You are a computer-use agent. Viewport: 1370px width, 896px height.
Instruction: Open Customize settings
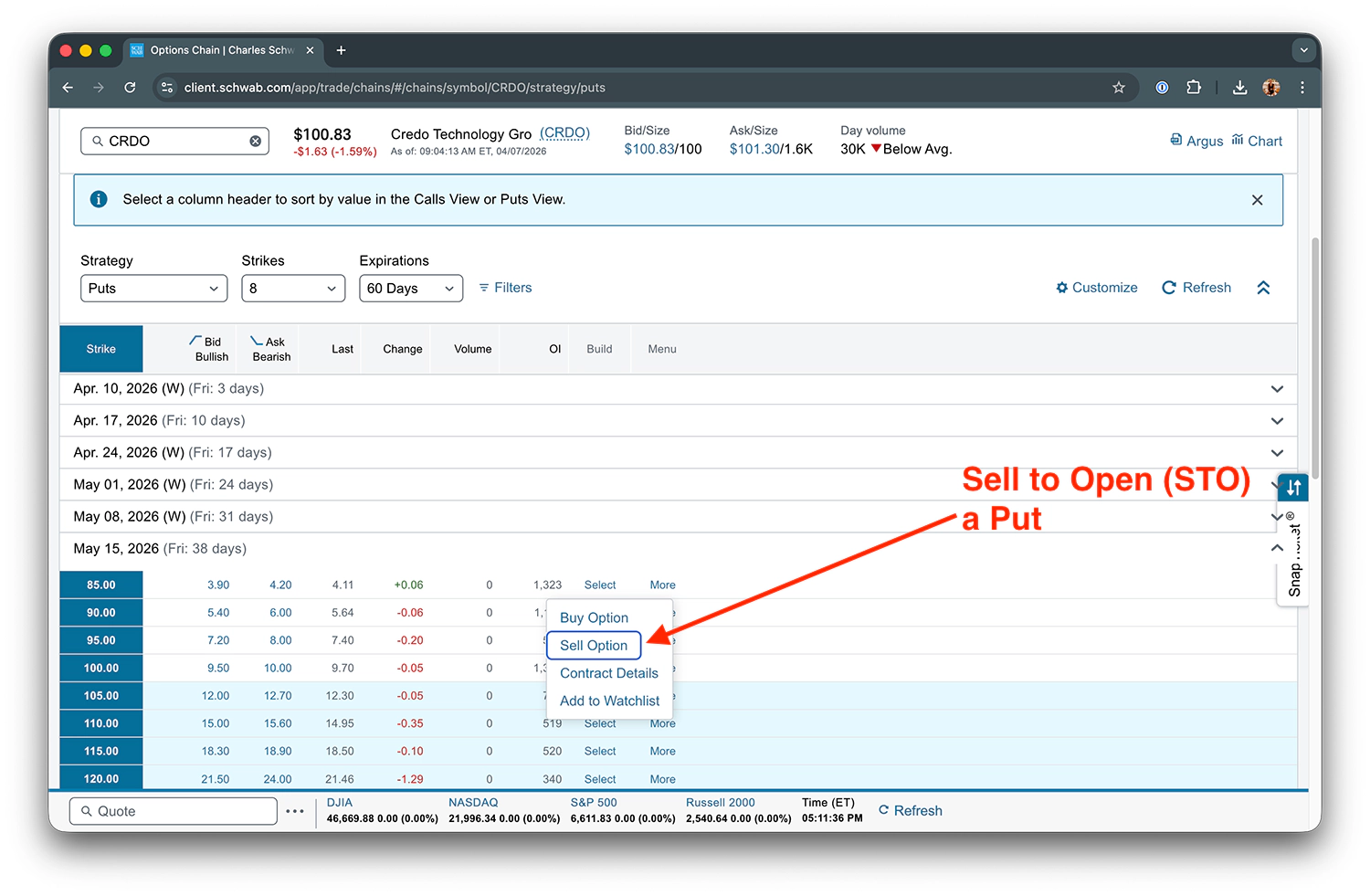(x=1097, y=288)
